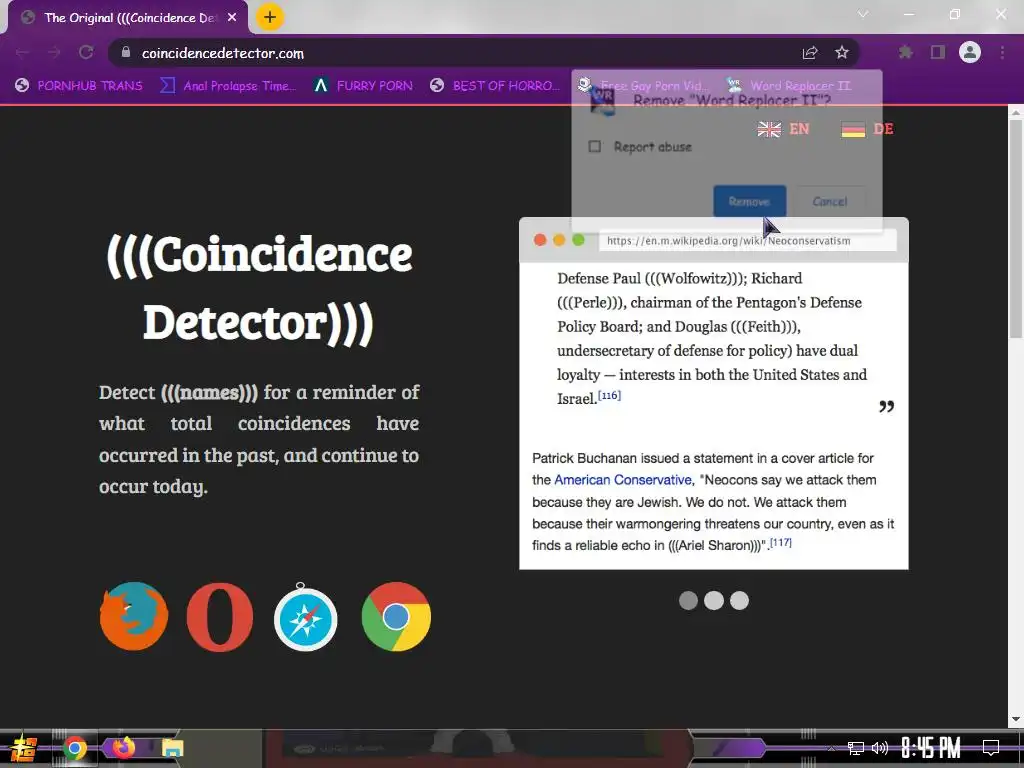Click the page scrollbar down arrow

point(1016,720)
